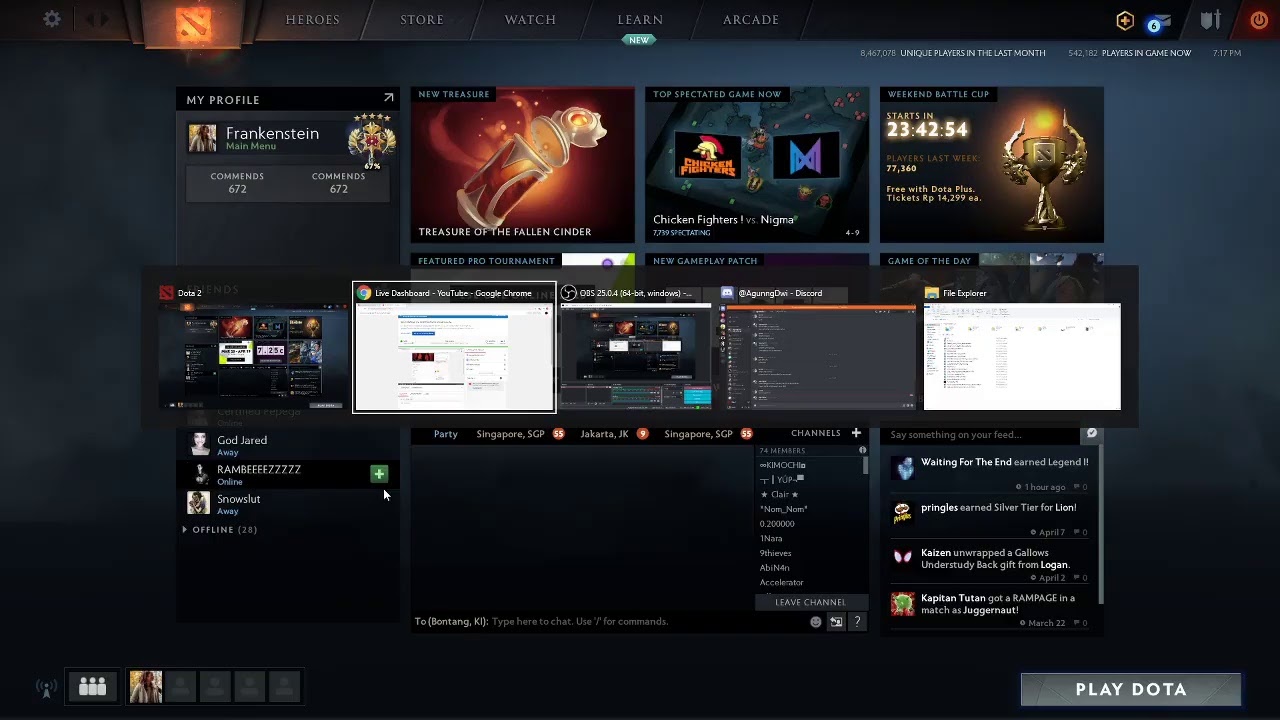Select member 9thieves in channel list
Image resolution: width=1280 pixels, height=720 pixels.
(x=776, y=553)
